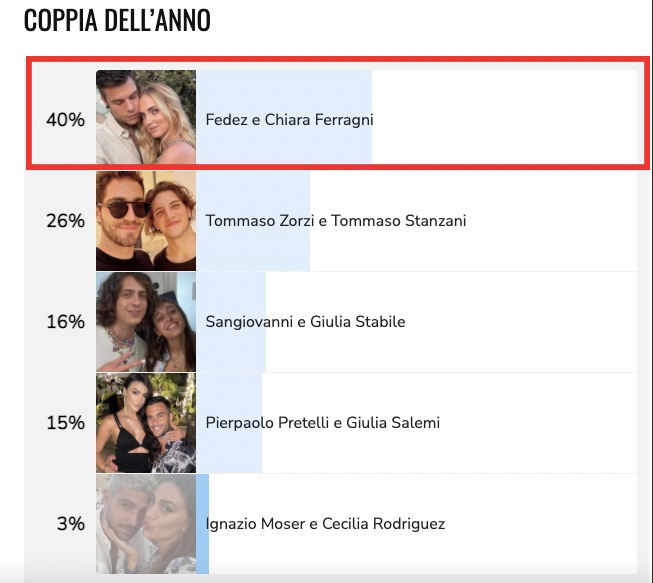Select the Tommaso Zorzi and Tommaso Stanzani photo
This screenshot has height=583, width=653.
point(146,221)
